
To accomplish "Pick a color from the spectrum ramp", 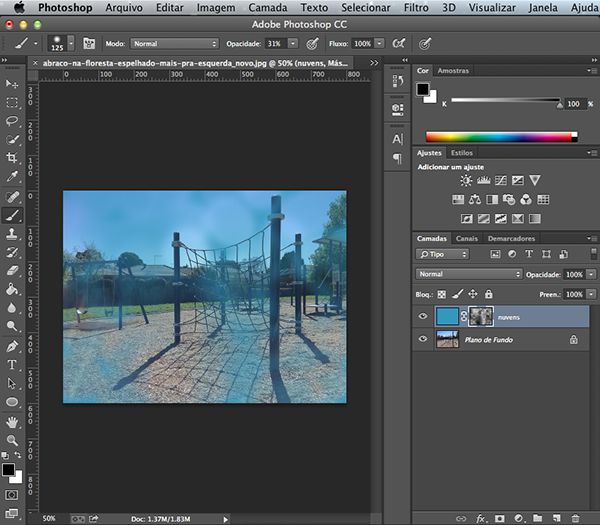I will point(502,137).
